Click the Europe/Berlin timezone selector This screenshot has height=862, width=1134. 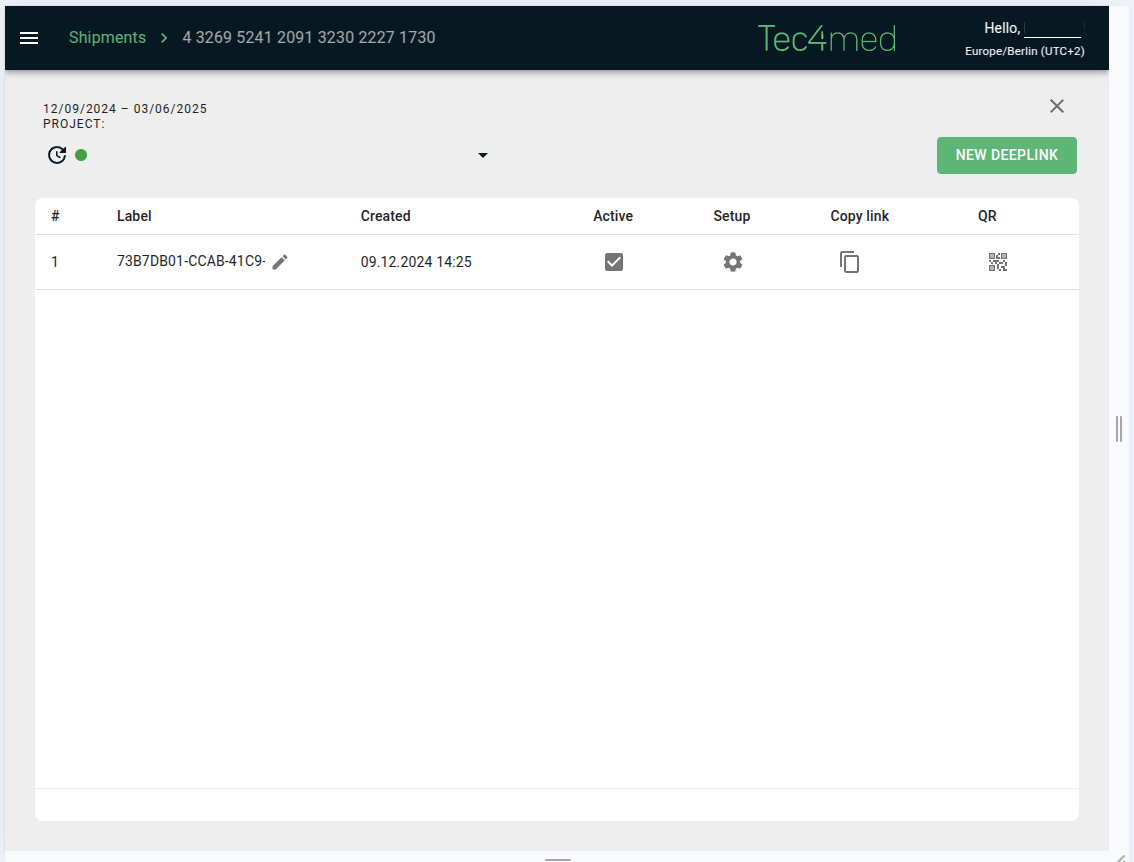[x=1024, y=51]
